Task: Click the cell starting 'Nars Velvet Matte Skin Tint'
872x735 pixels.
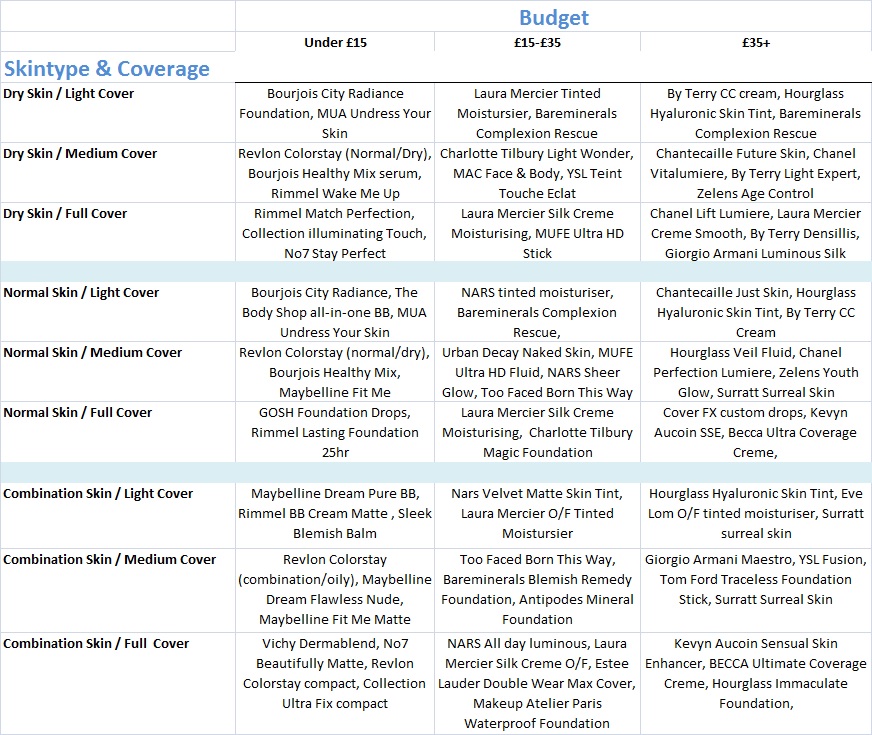Action: [537, 516]
